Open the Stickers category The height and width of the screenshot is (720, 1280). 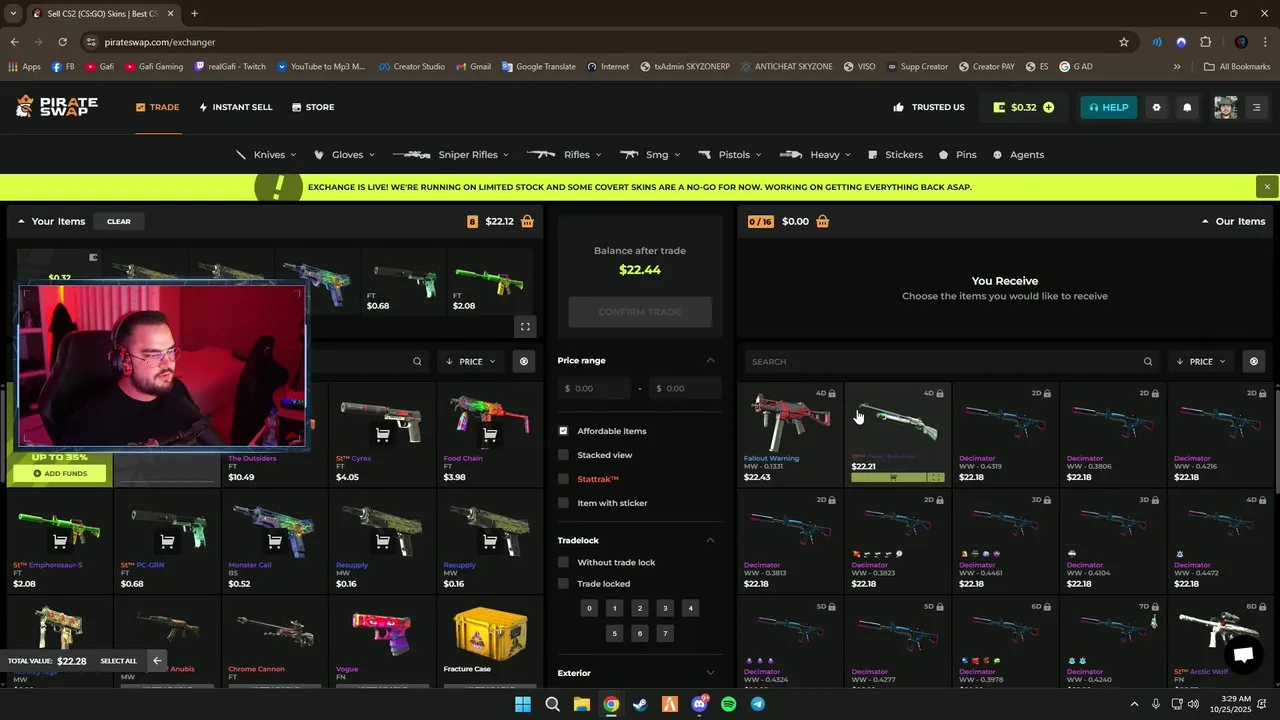(896, 155)
